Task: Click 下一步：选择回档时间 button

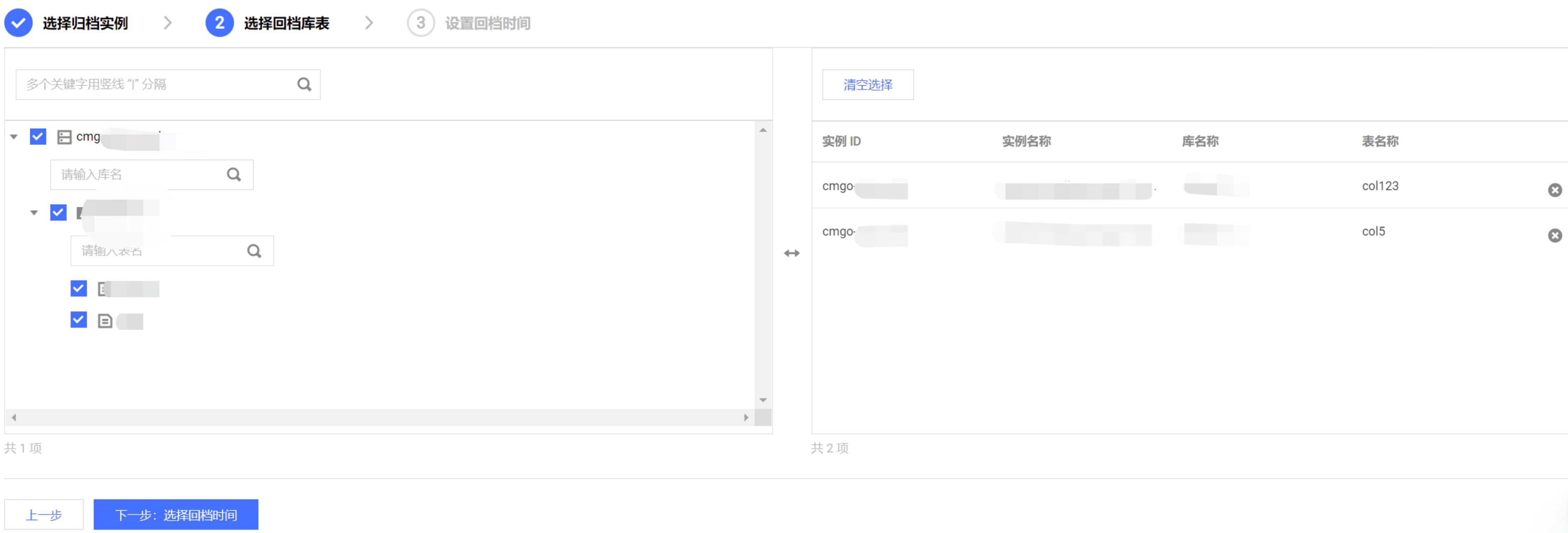Action: click(175, 515)
